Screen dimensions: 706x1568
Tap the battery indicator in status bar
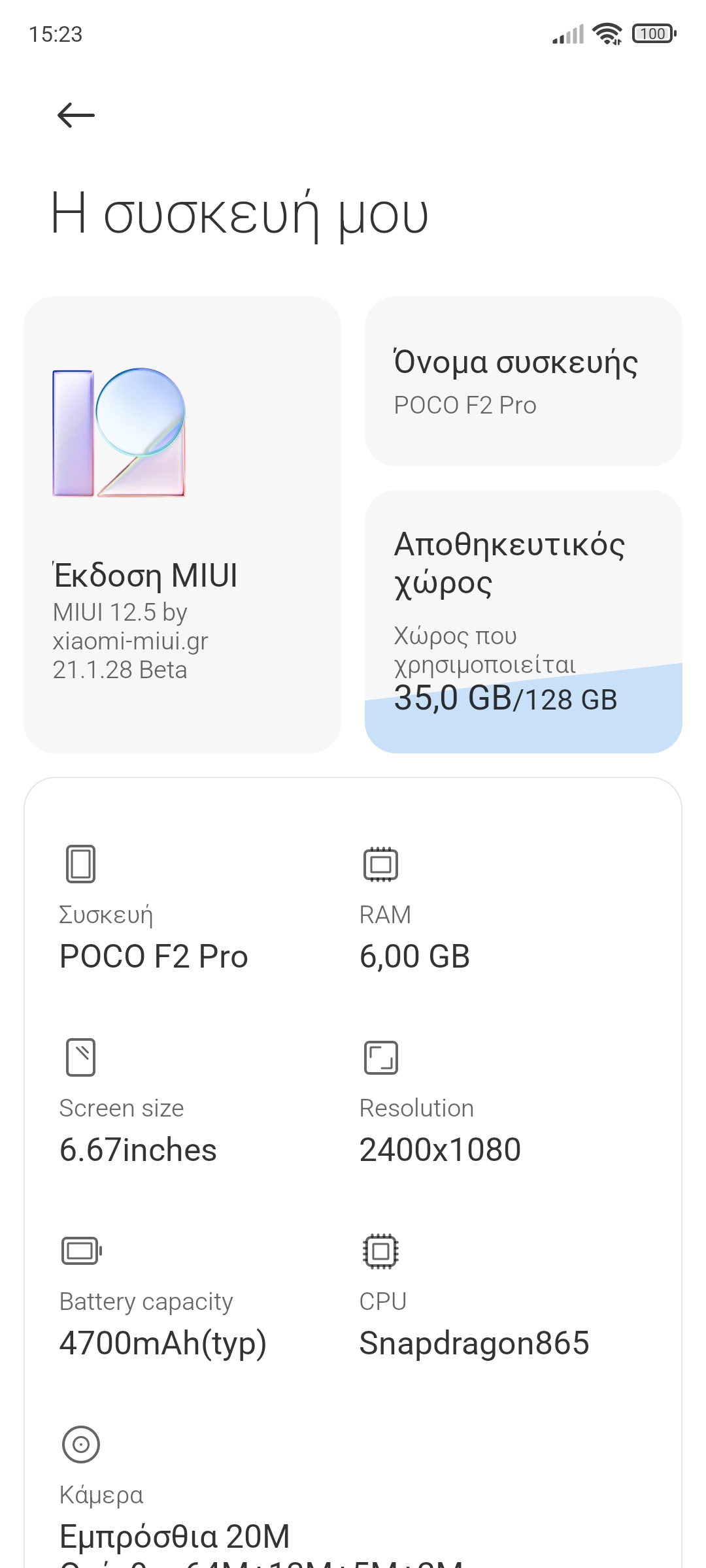(654, 34)
